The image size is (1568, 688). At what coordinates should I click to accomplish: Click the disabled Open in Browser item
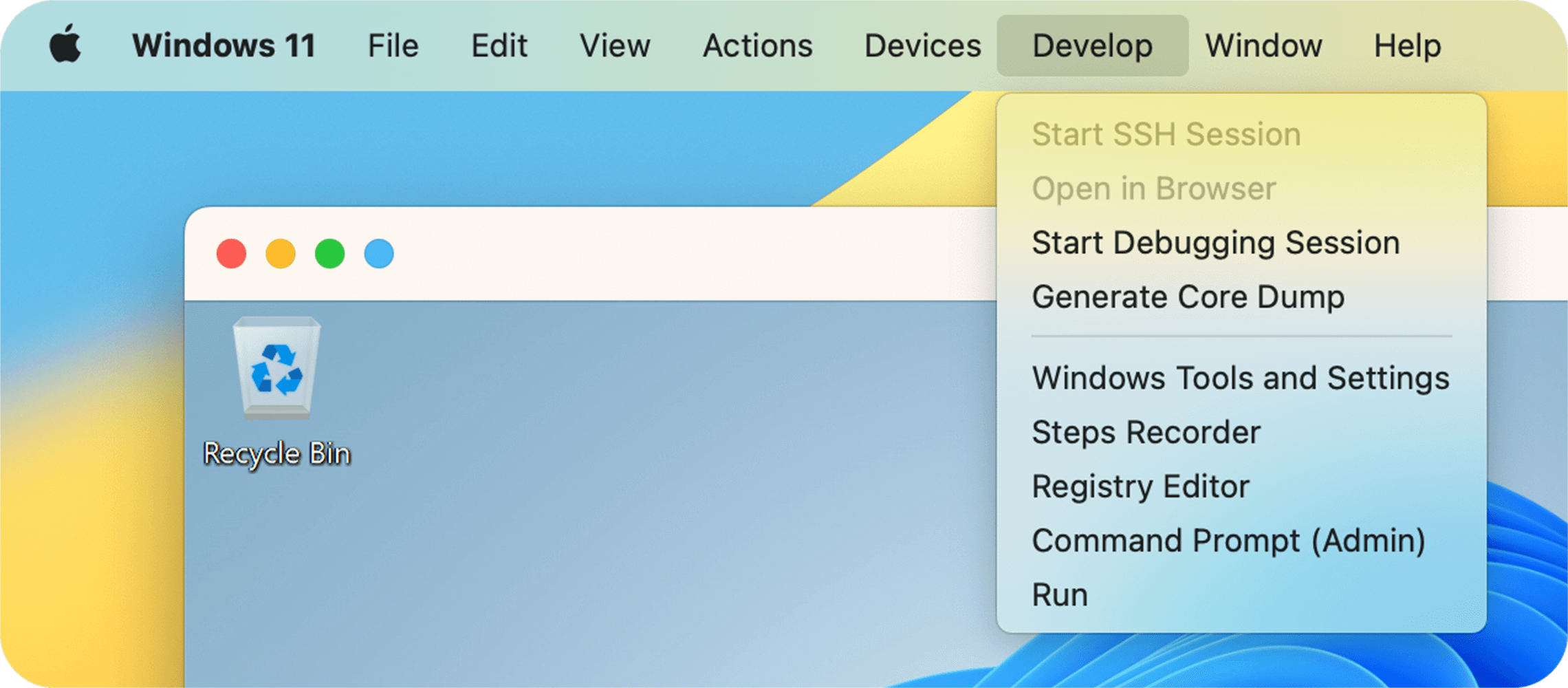point(1241,189)
